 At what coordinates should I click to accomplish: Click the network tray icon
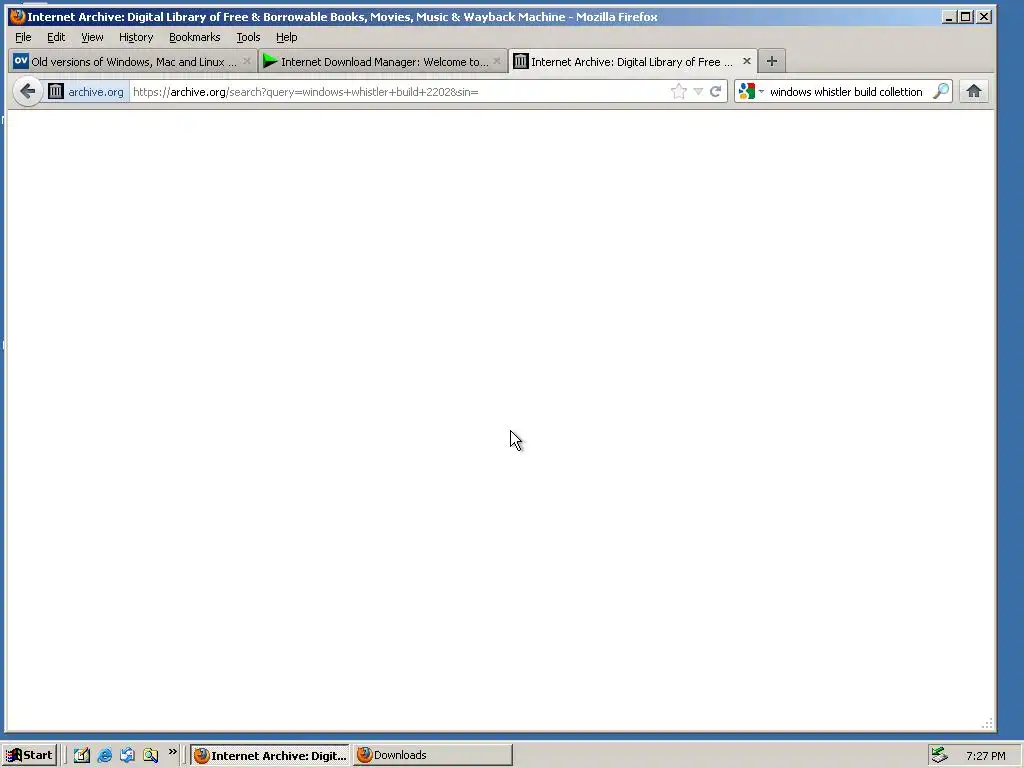pos(939,755)
